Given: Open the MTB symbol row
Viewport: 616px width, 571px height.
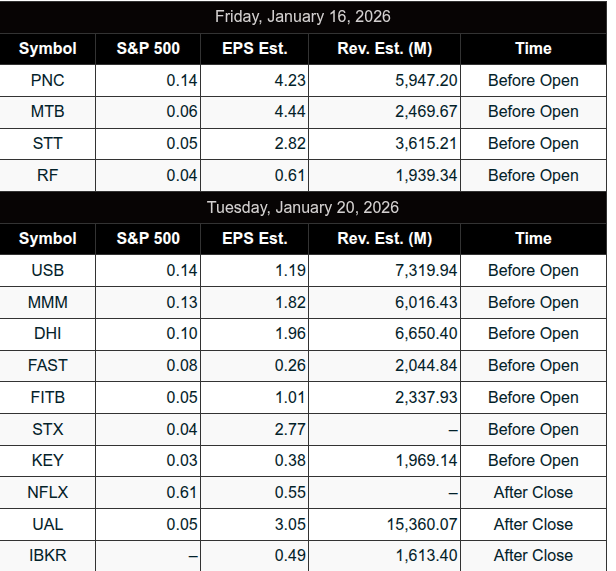Looking at the screenshot, I should 47,112.
